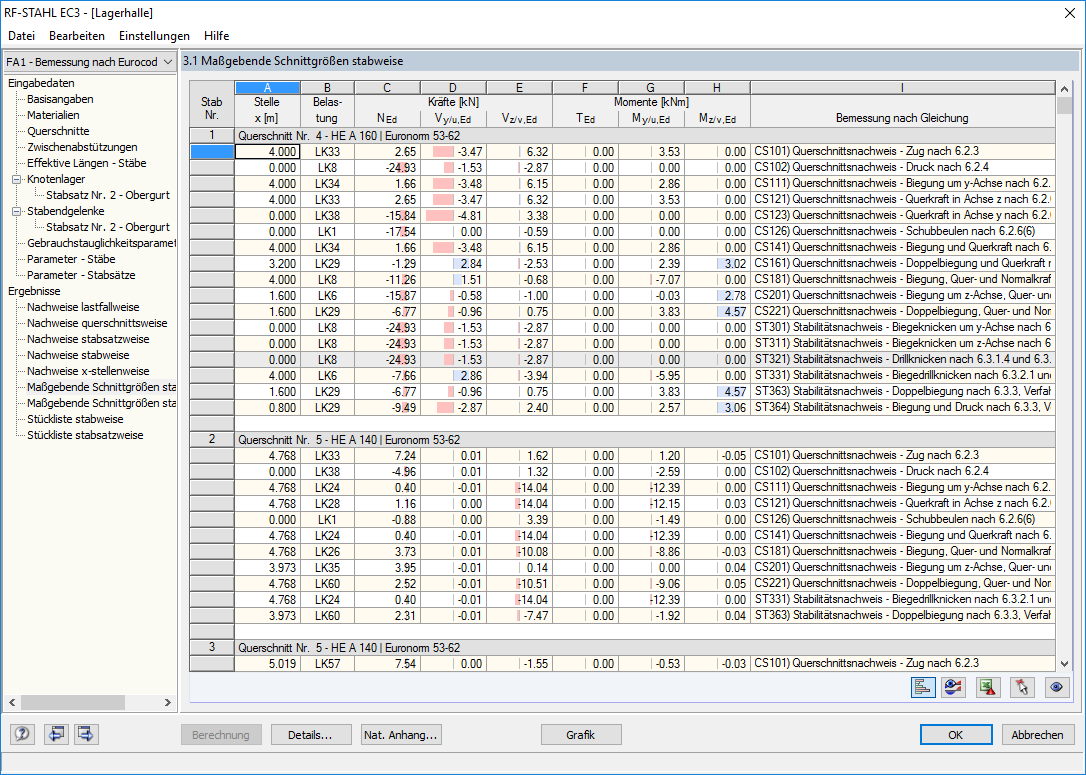The image size is (1086, 775).
Task: Open Effektive Längen - Stäbe entry
Action: [x=87, y=163]
